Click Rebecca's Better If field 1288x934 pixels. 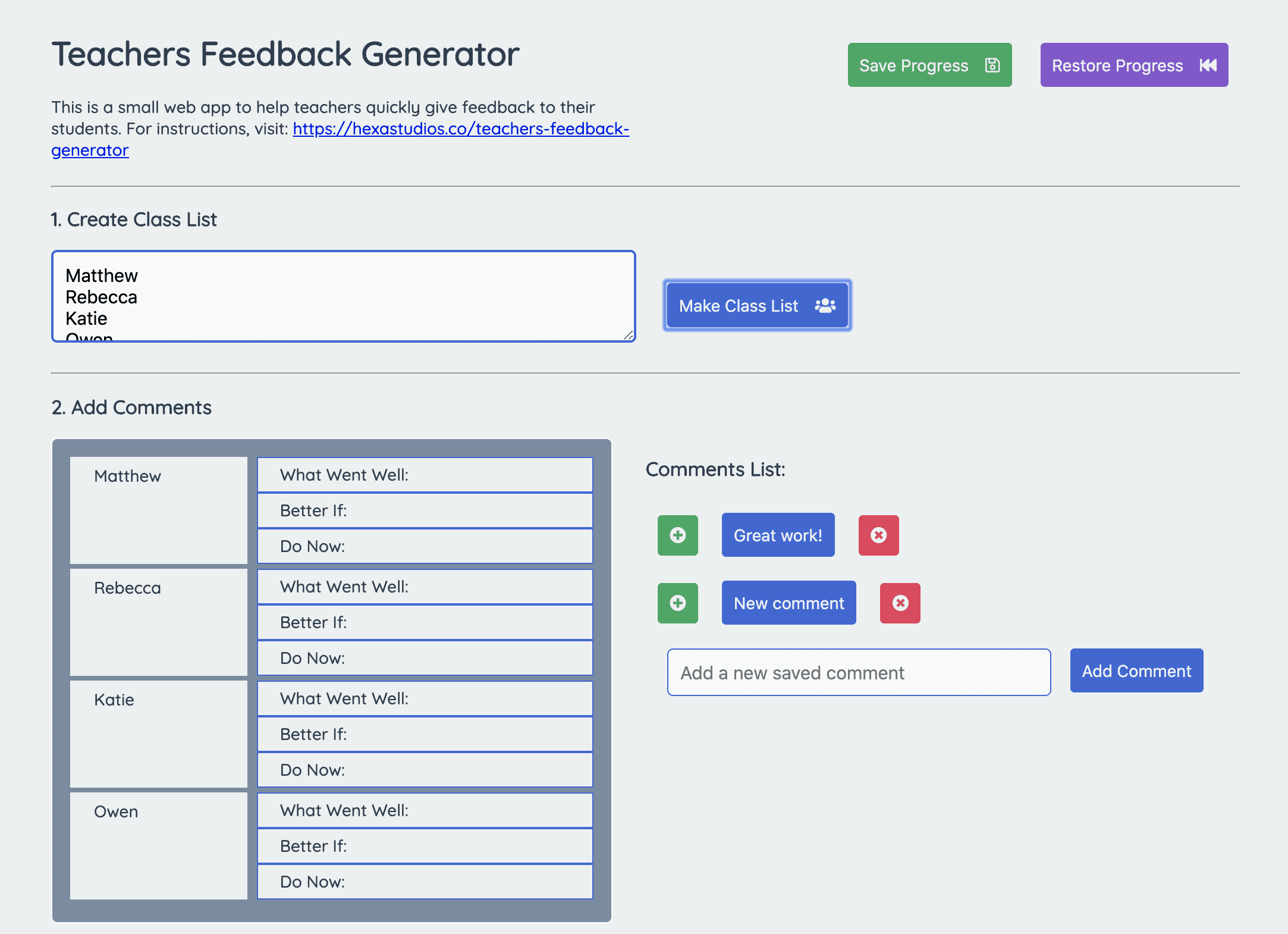[x=424, y=622]
